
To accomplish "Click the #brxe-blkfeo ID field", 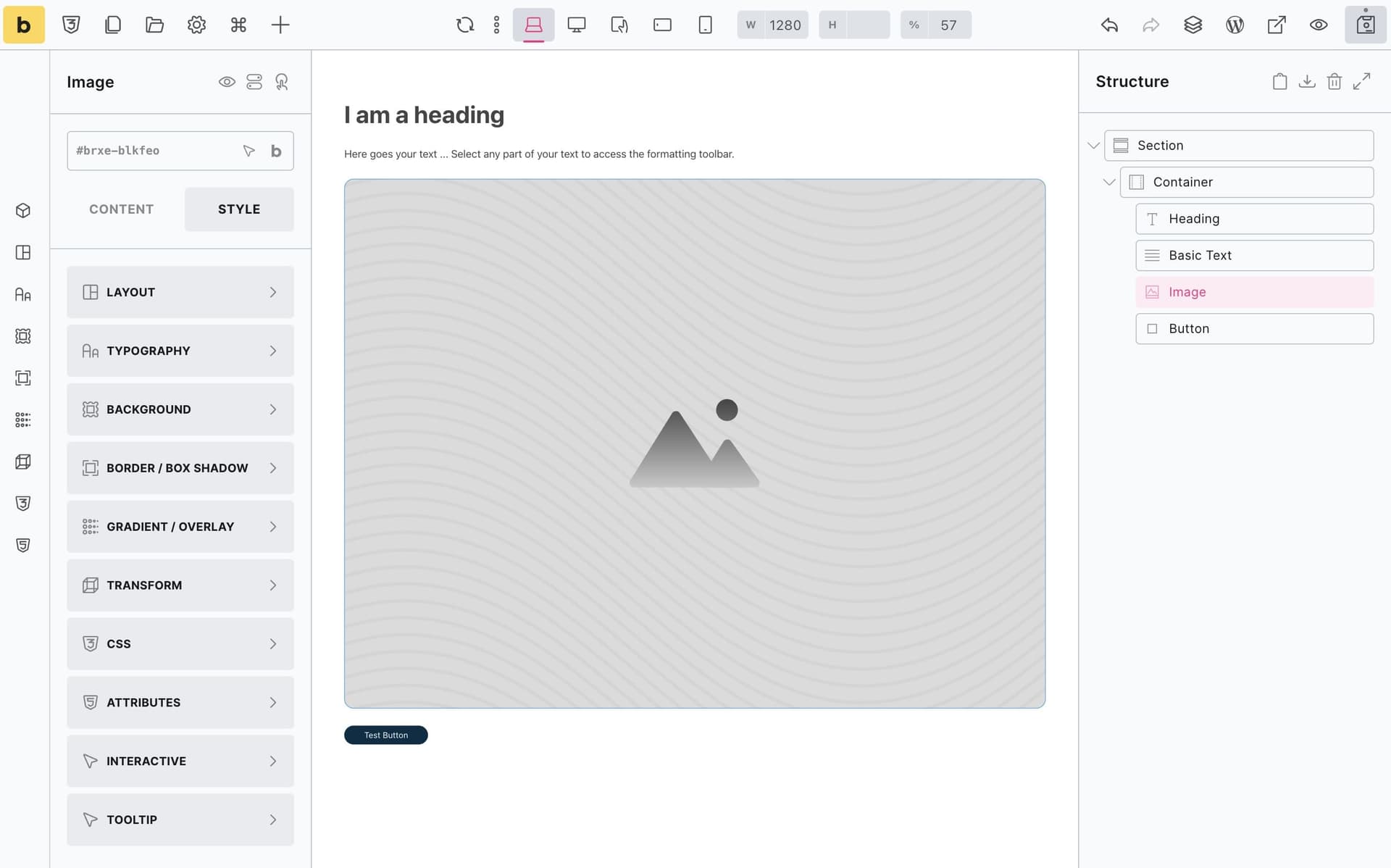I will [180, 151].
